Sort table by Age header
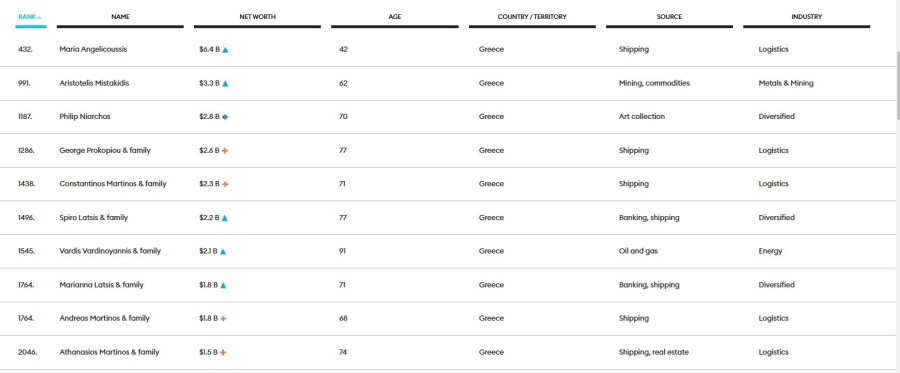The image size is (900, 373). [x=395, y=17]
